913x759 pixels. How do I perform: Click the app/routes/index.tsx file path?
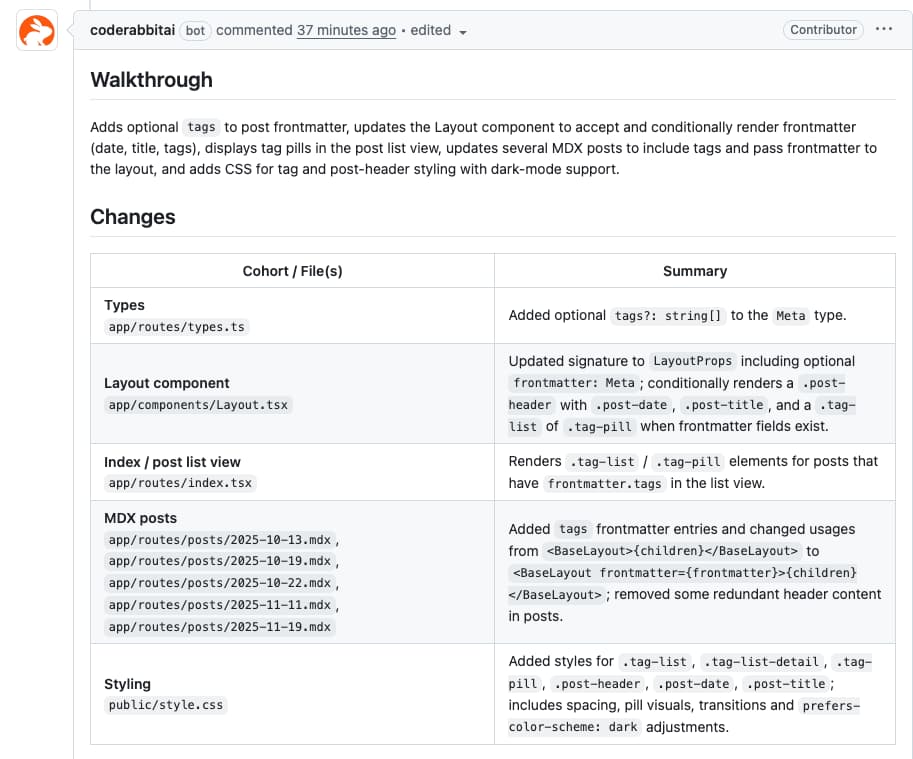click(180, 483)
